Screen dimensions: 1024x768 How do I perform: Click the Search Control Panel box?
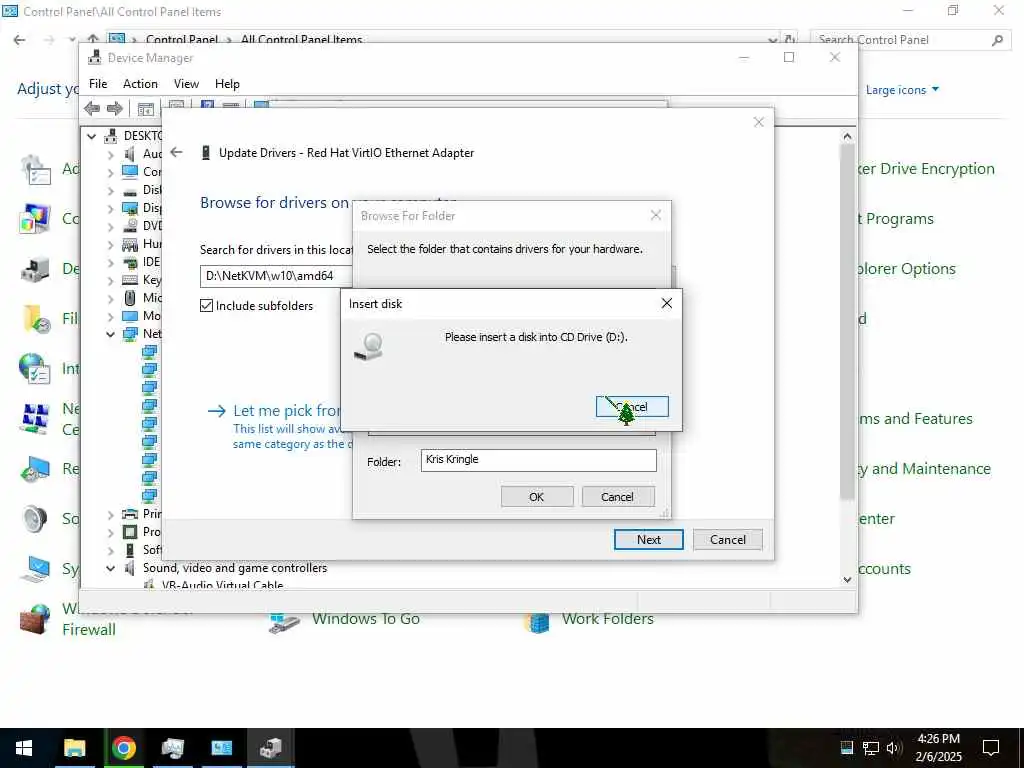coord(910,40)
